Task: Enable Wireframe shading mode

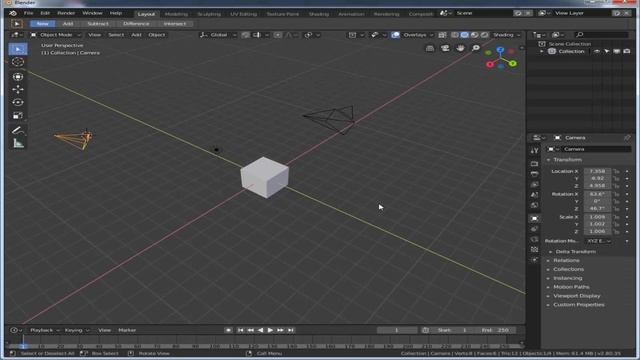Action: tap(455, 35)
